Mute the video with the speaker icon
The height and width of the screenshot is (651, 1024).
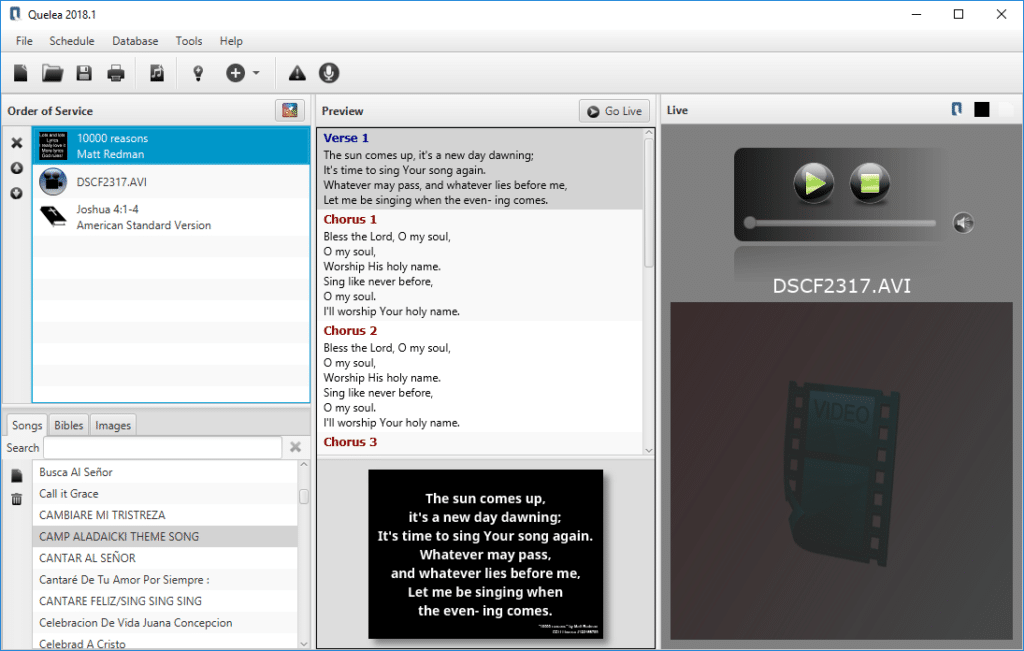click(x=962, y=223)
